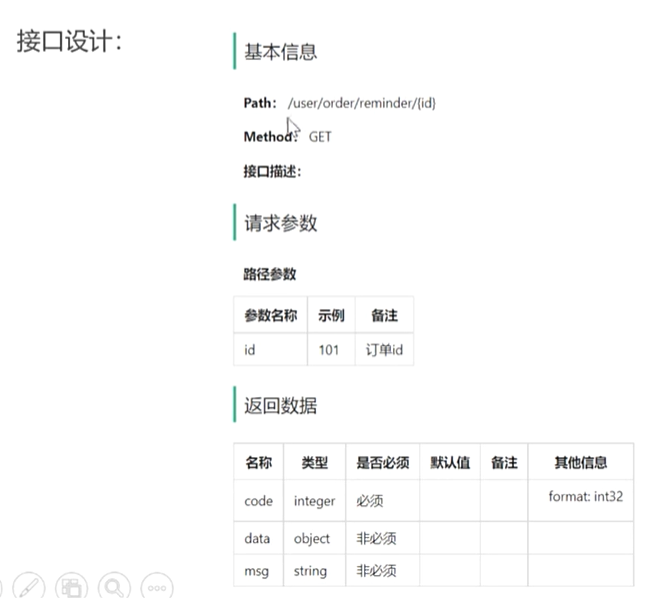Click the 其他信息 column header
Screen dimensions: 666x598
coord(581,463)
